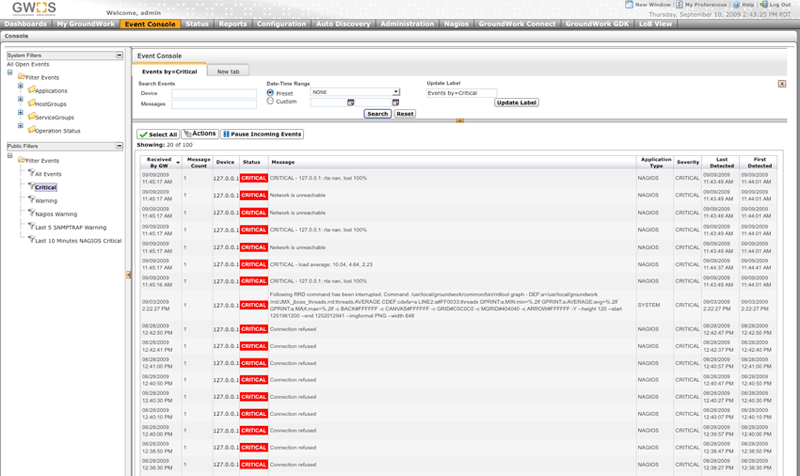This screenshot has height=476, width=800.
Task: Click the Select All button
Action: pos(158,134)
